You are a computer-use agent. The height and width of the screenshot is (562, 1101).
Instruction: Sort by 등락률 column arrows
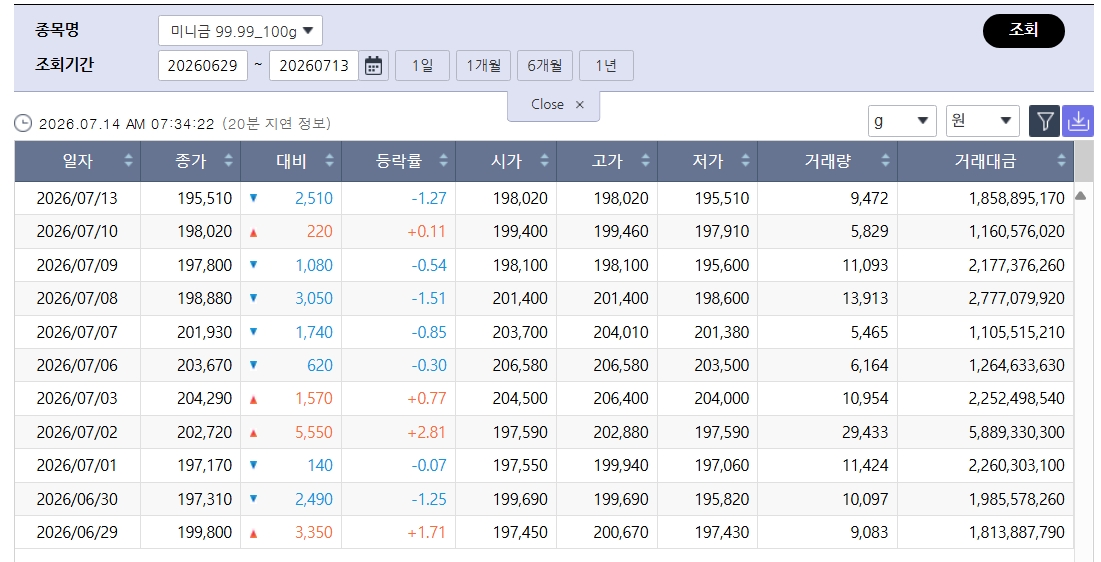(443, 161)
